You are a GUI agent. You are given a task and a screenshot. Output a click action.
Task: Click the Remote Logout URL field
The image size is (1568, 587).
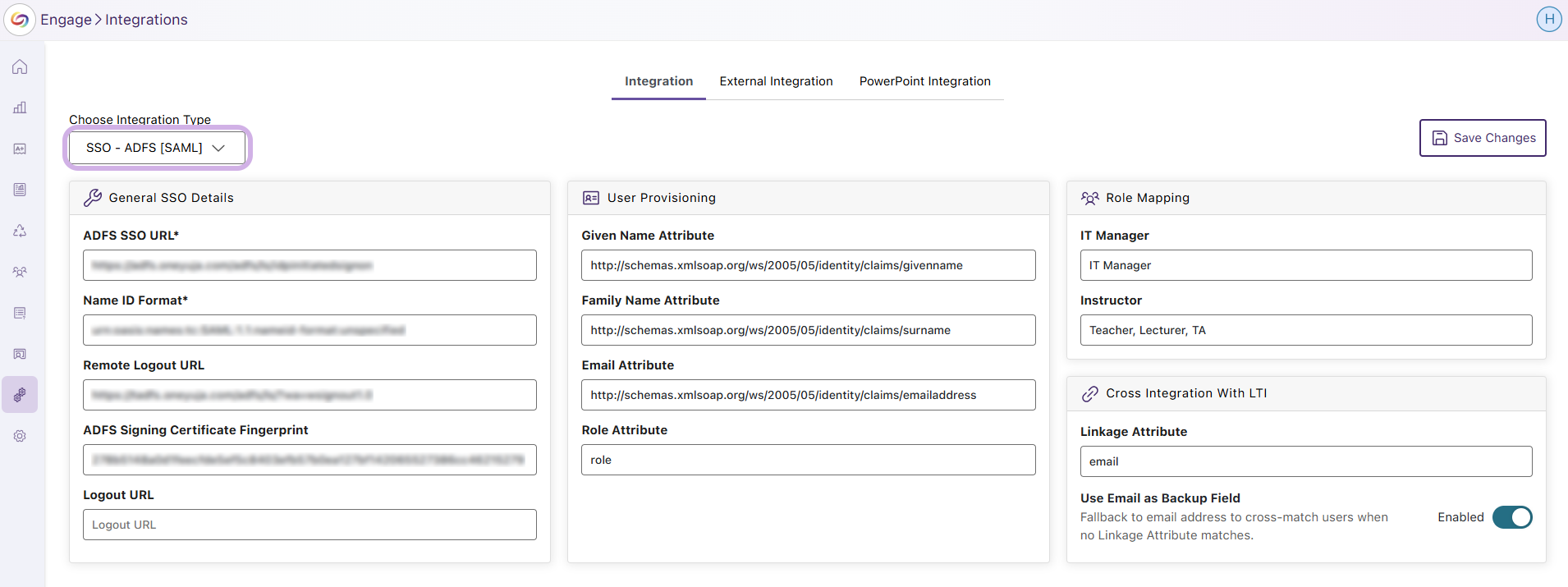(x=309, y=395)
